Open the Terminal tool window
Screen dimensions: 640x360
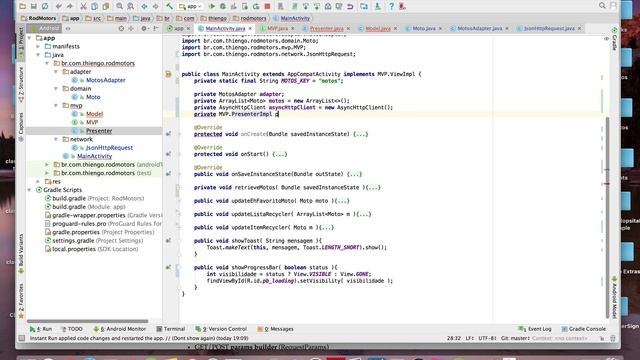[171, 329]
